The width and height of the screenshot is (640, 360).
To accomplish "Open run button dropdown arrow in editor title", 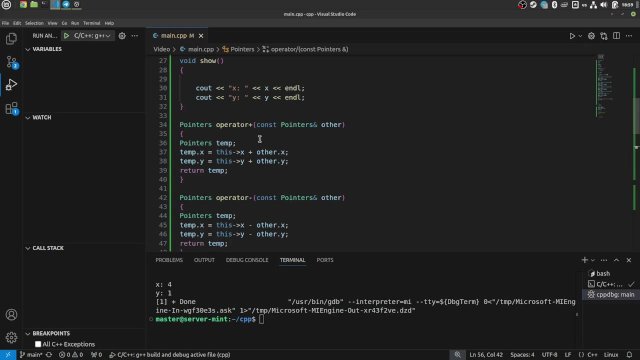I will pyautogui.click(x=580, y=36).
